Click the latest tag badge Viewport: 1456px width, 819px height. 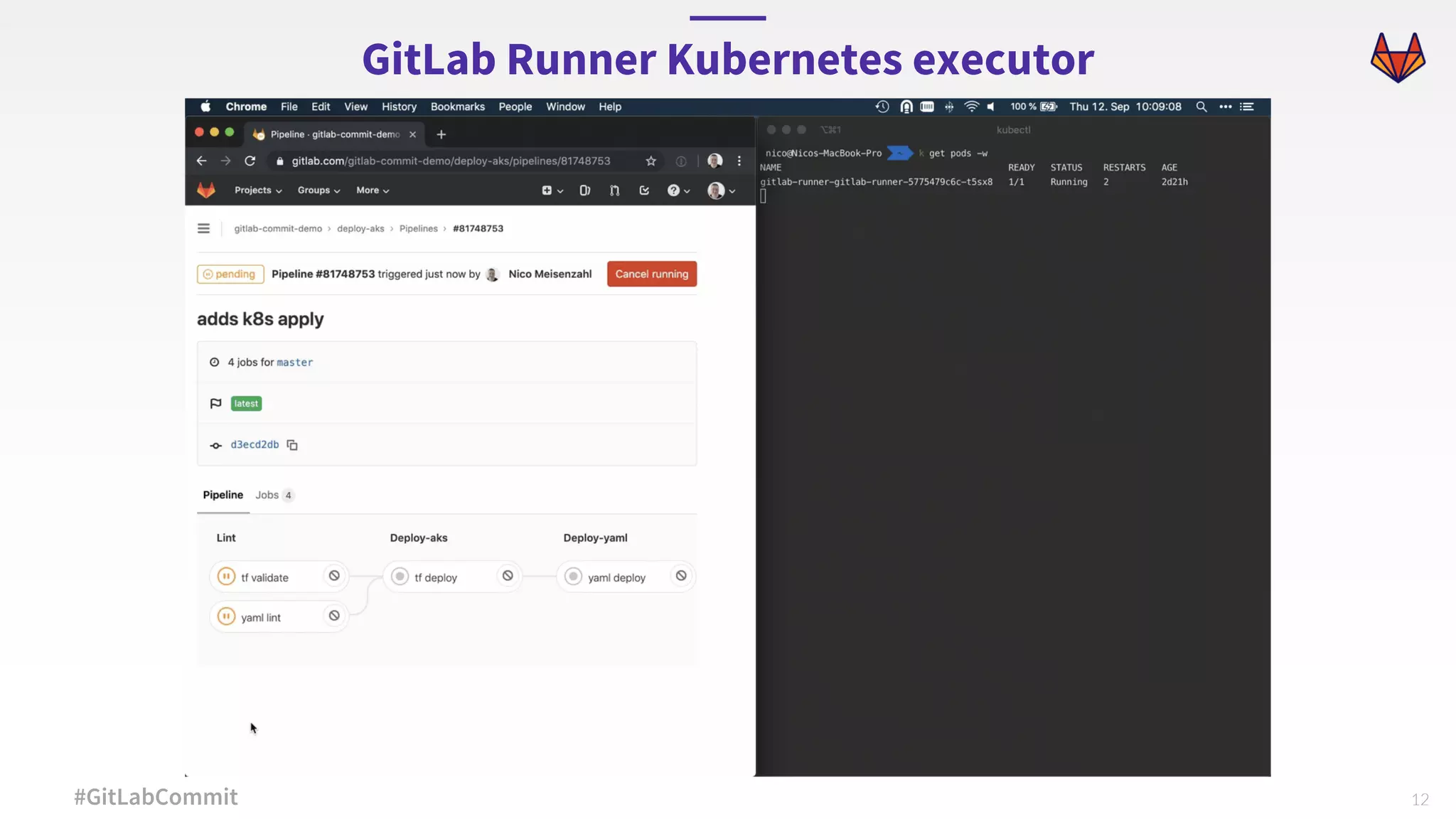point(246,404)
